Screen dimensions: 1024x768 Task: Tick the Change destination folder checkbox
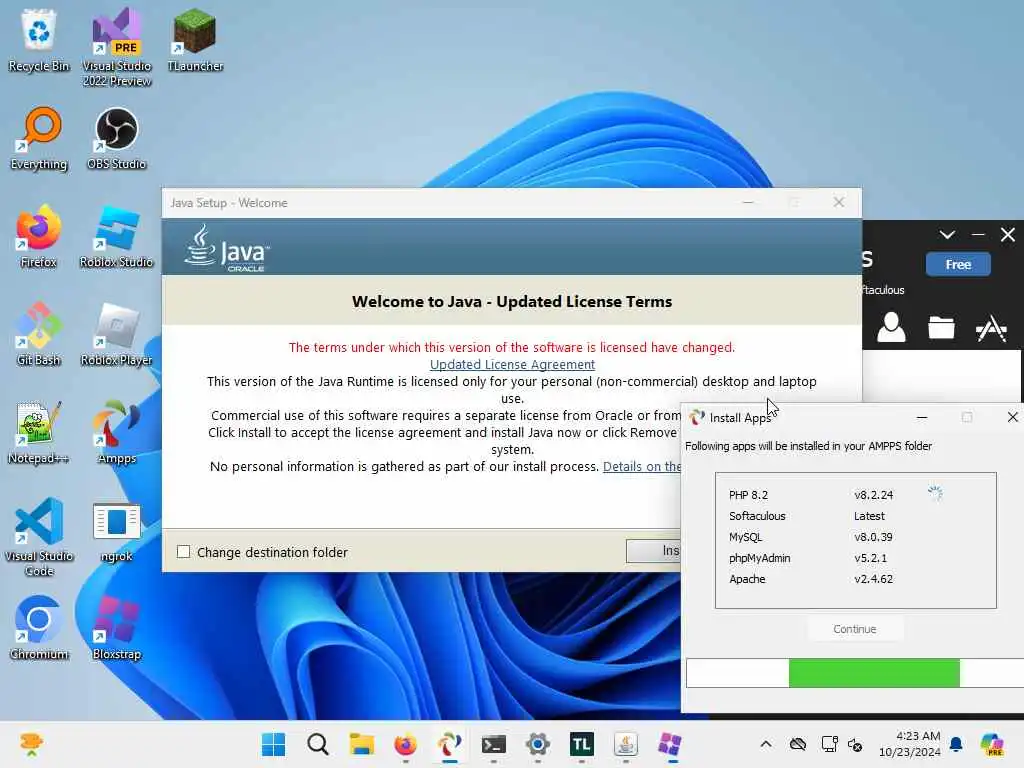[x=184, y=552]
